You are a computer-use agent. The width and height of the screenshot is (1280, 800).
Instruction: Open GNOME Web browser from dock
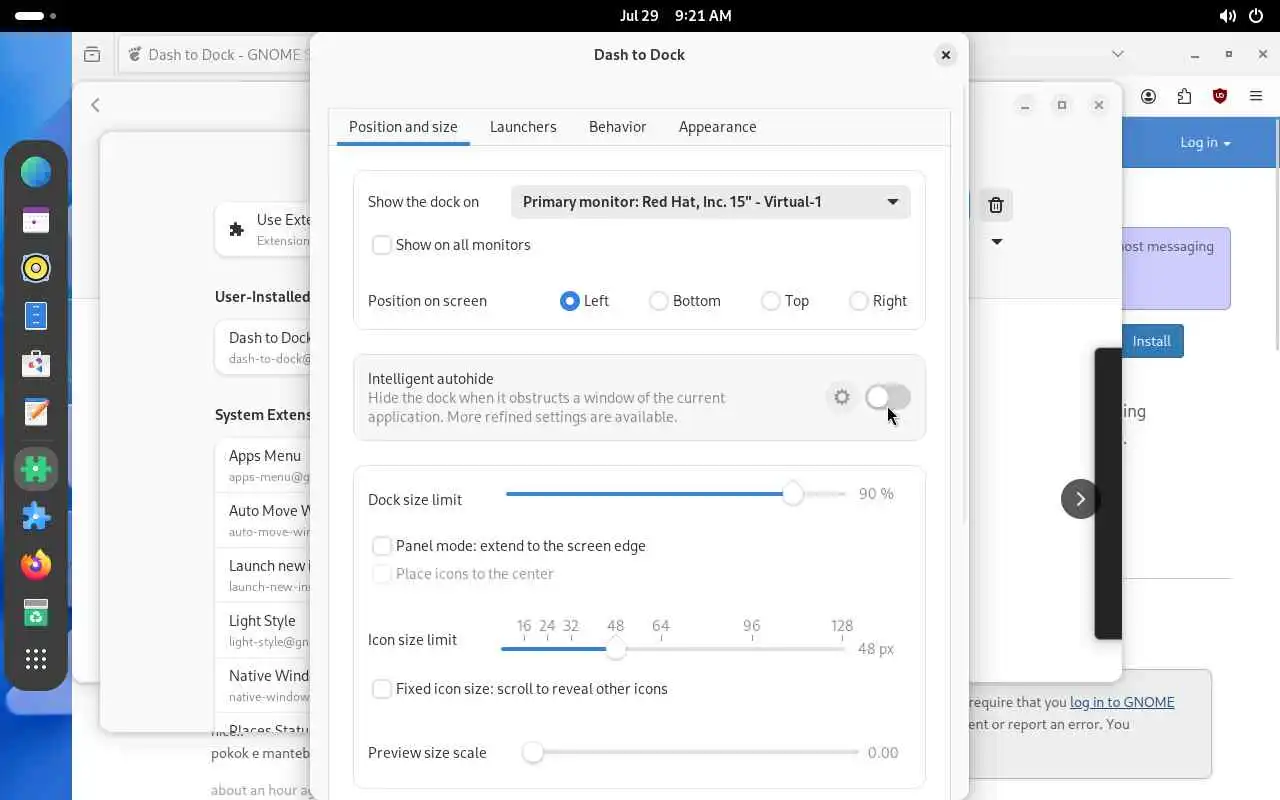tap(36, 172)
